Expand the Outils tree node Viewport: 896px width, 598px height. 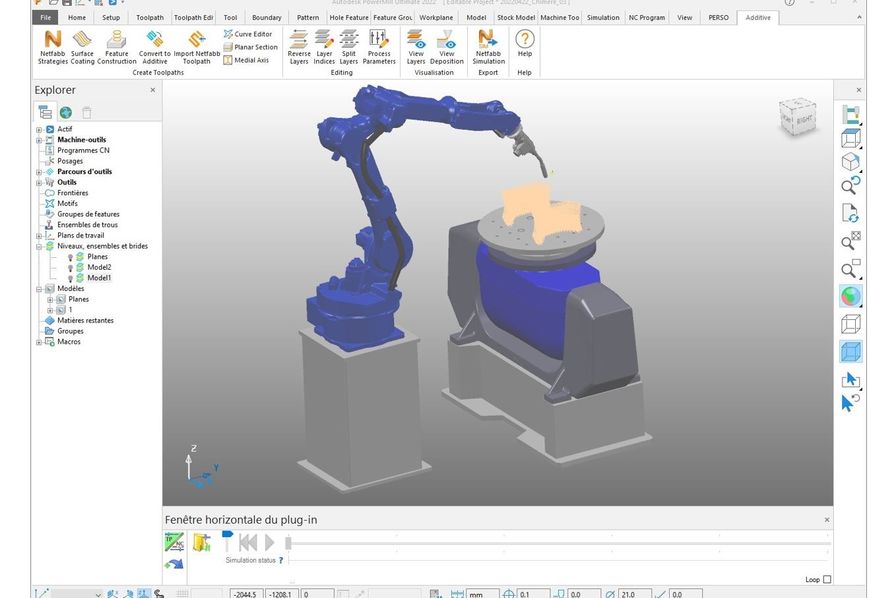[39, 183]
